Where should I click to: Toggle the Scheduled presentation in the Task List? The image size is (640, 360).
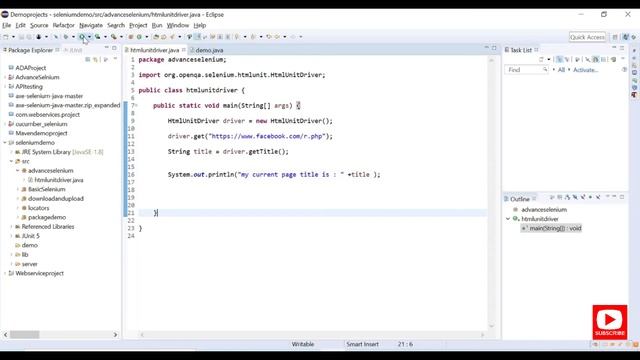click(567, 60)
